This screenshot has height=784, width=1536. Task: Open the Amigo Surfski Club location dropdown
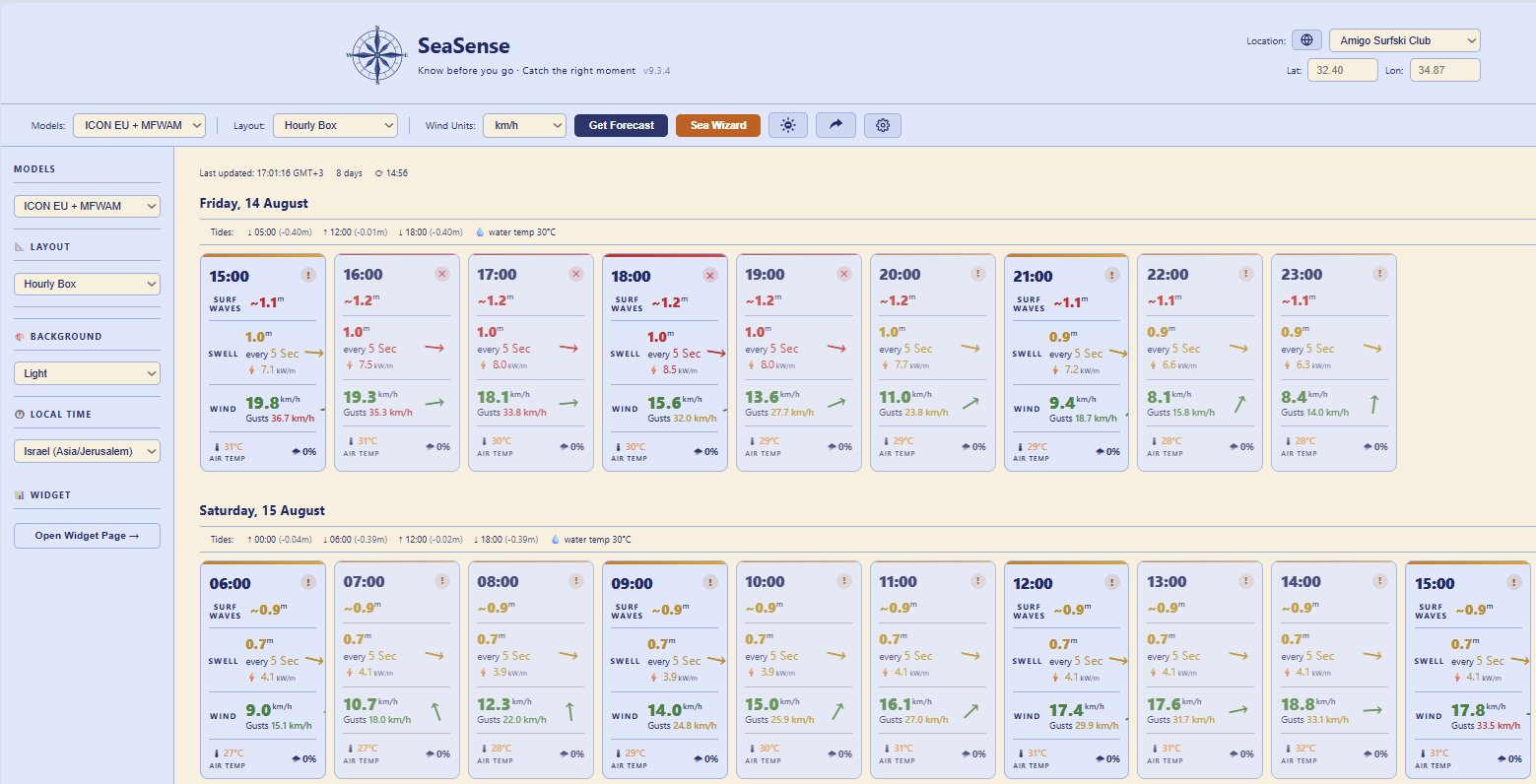point(1405,40)
